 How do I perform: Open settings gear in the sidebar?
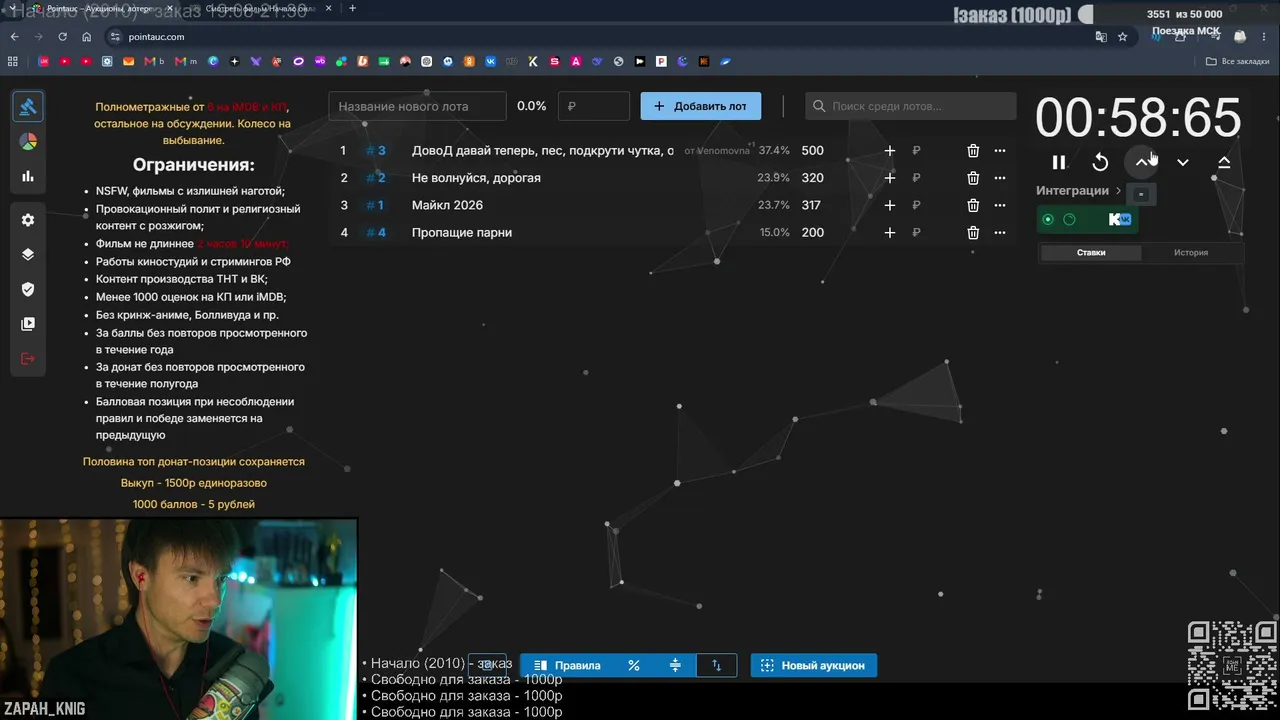coord(28,220)
